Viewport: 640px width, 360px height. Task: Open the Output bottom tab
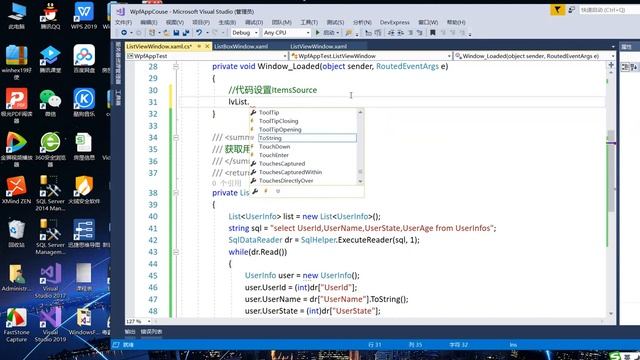pos(130,332)
